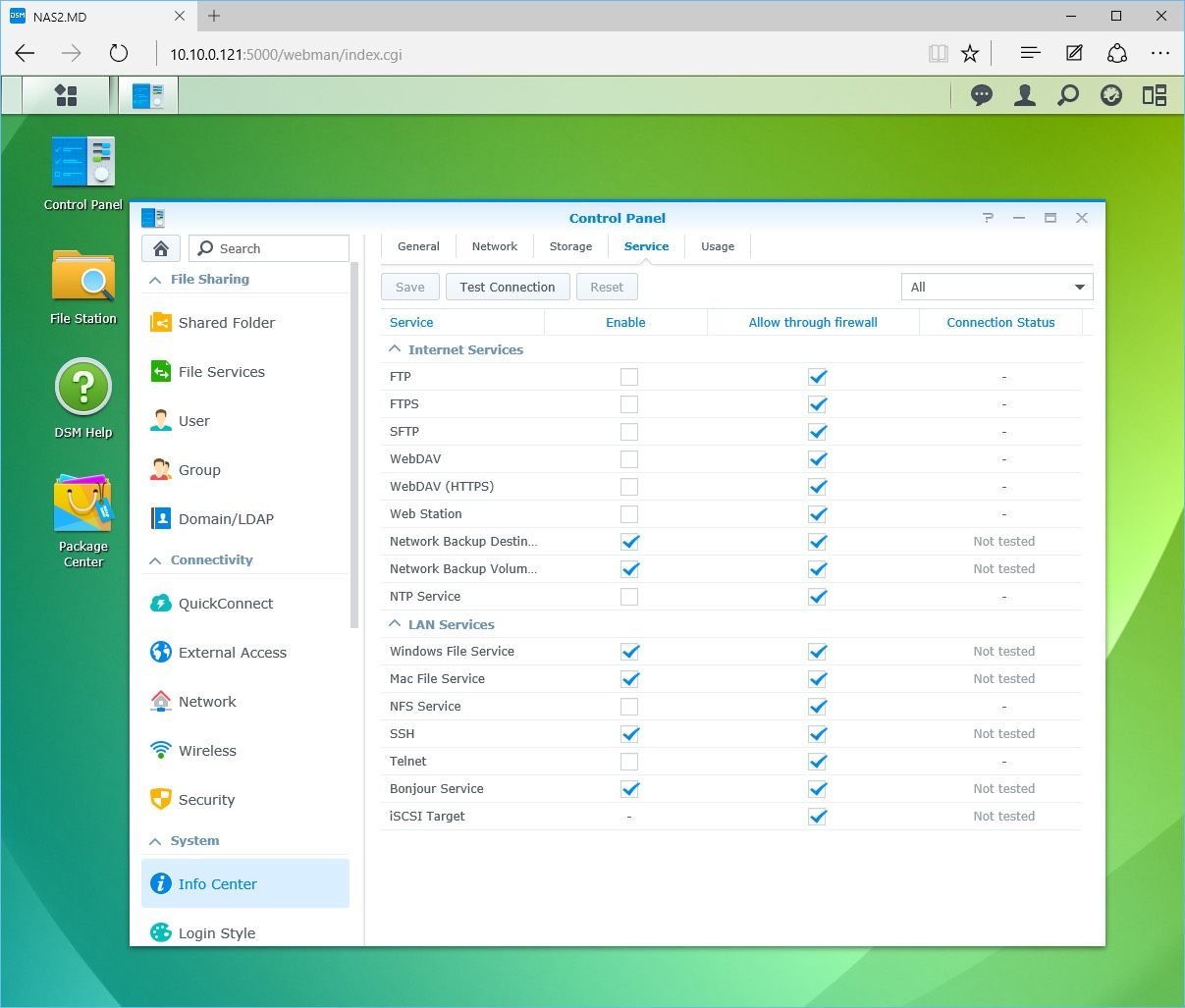Open Security settings
1185x1008 pixels.
(x=245, y=800)
